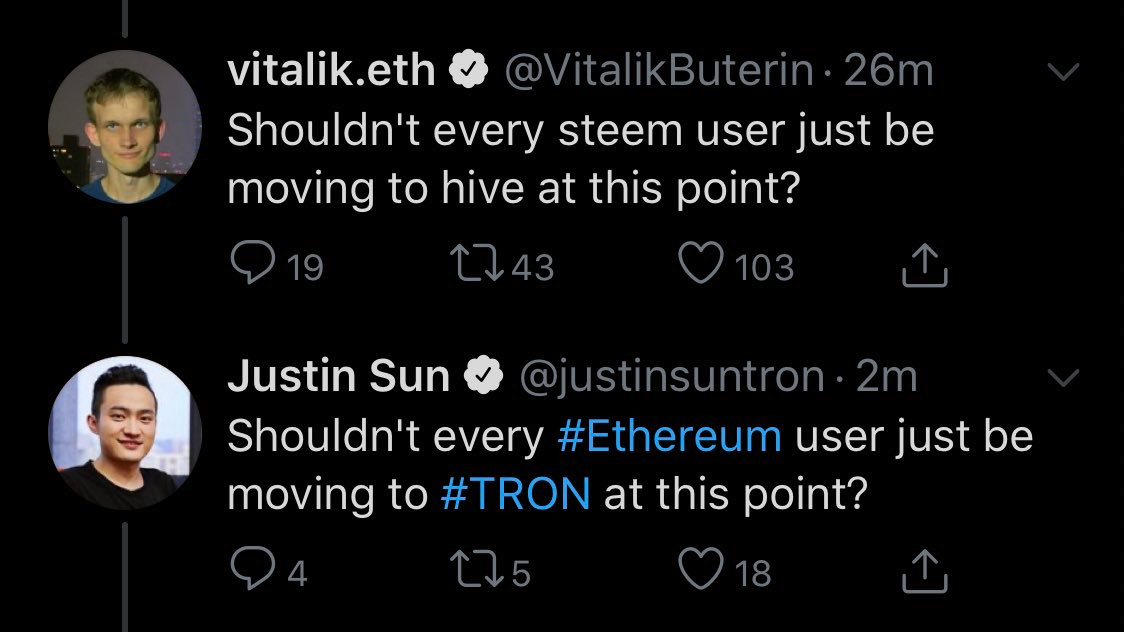Click the Justin Sun display name
The height and width of the screenshot is (632, 1124).
tap(338, 377)
